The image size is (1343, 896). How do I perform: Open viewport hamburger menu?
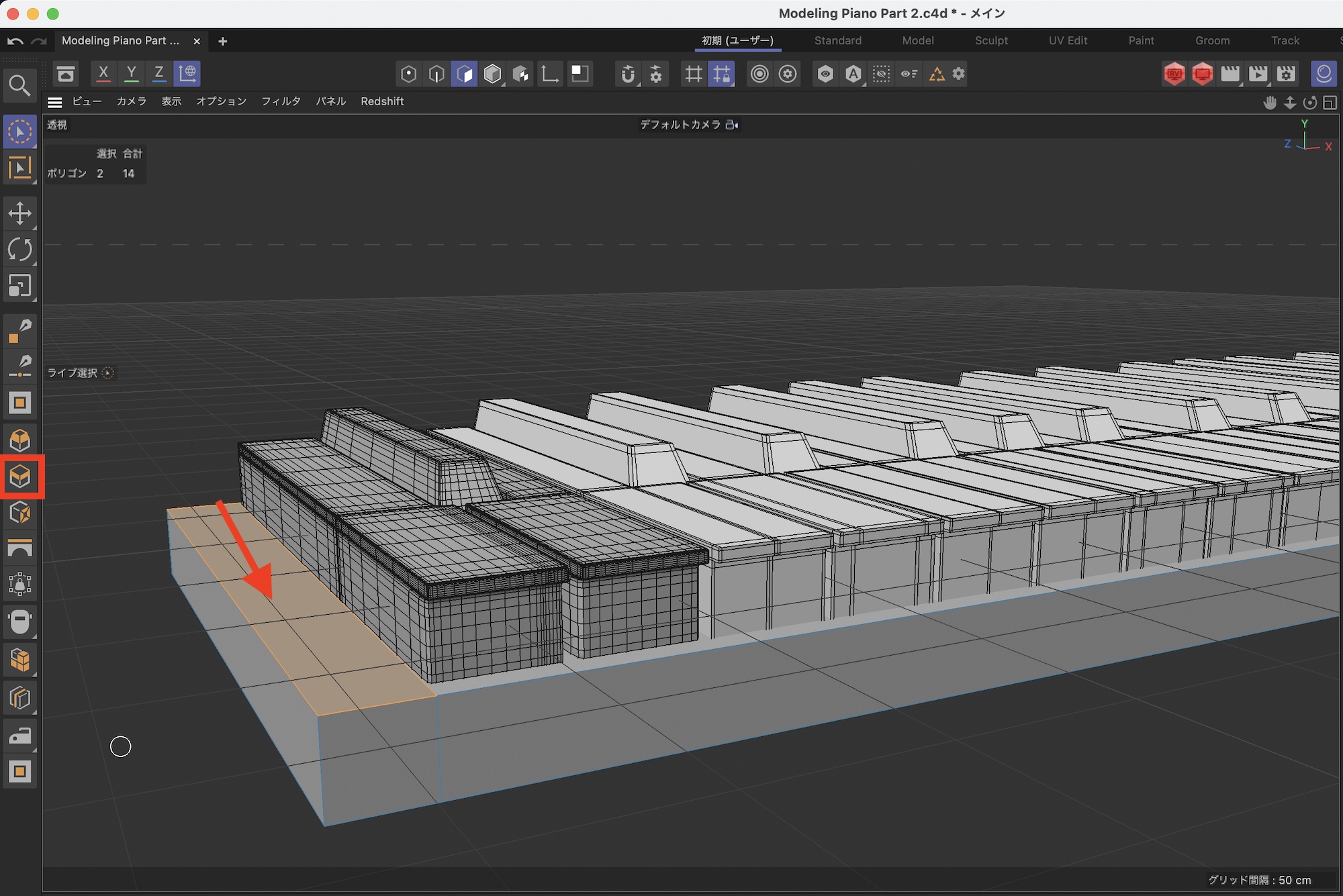(x=55, y=102)
